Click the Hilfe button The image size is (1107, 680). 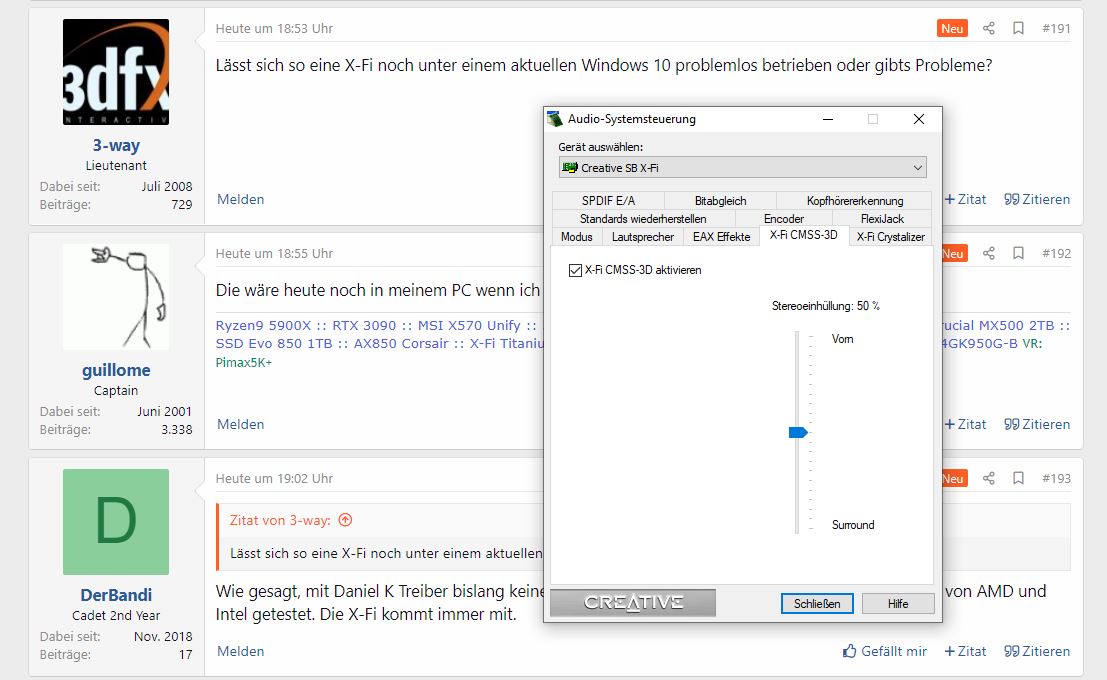click(x=898, y=604)
